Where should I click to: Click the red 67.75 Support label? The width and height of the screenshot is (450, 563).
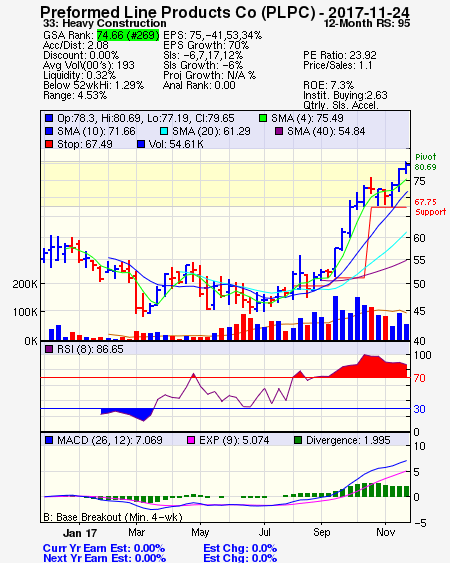[430, 207]
